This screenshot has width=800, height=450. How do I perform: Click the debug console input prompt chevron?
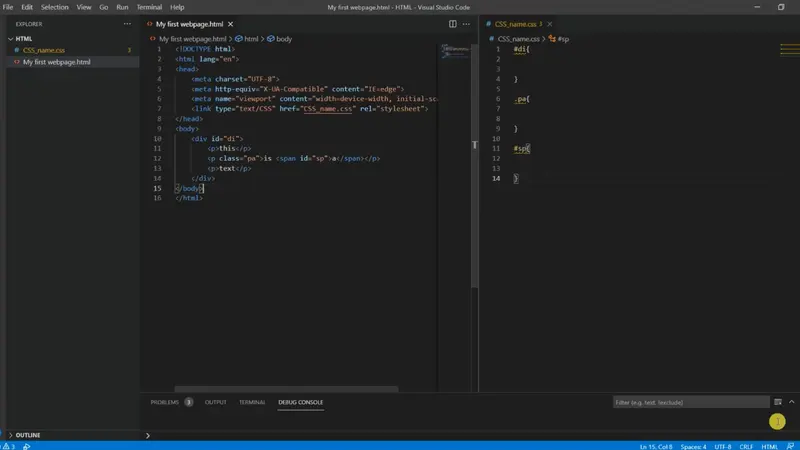pyautogui.click(x=147, y=435)
